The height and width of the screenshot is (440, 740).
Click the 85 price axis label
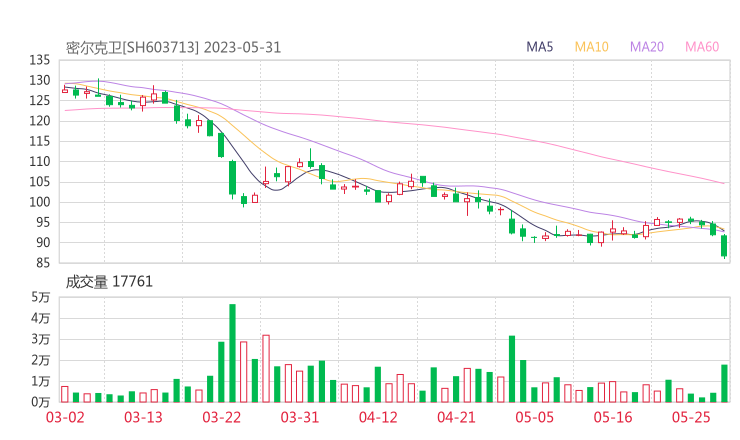coord(43,263)
